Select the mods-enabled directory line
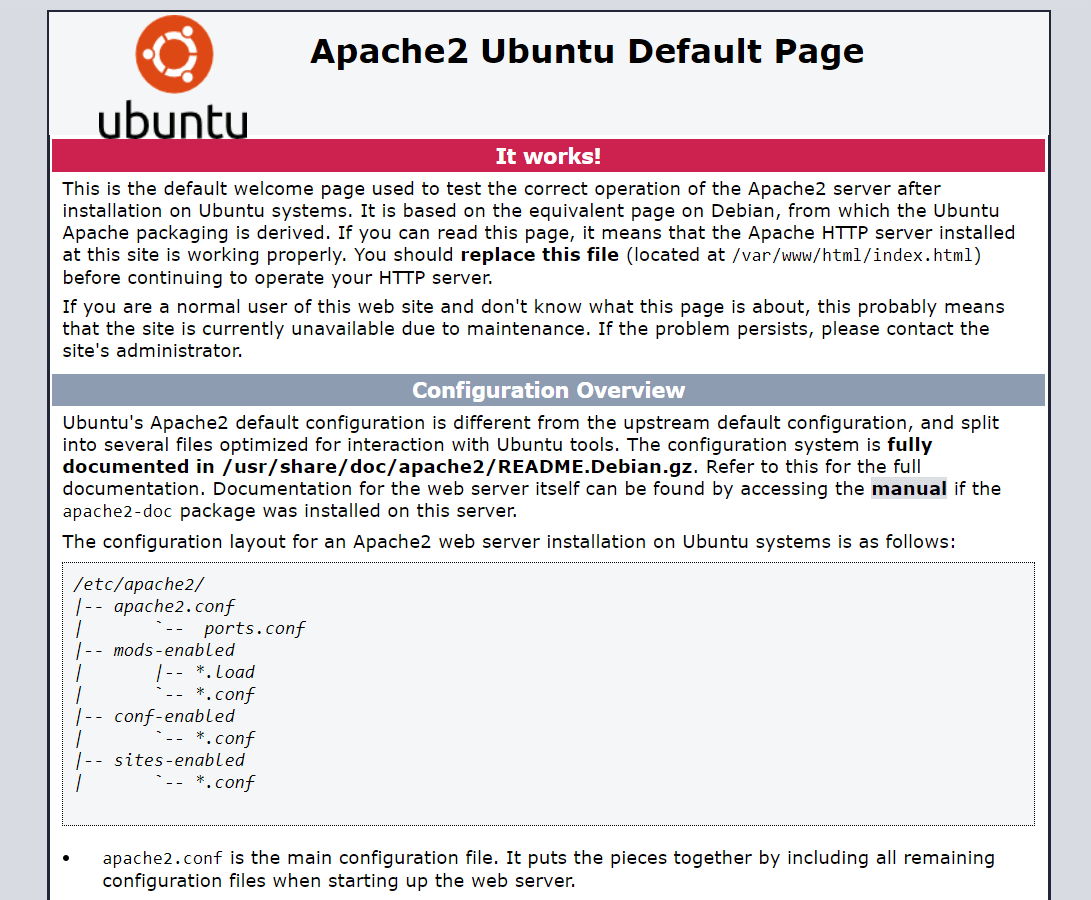Image resolution: width=1091 pixels, height=900 pixels. [174, 650]
